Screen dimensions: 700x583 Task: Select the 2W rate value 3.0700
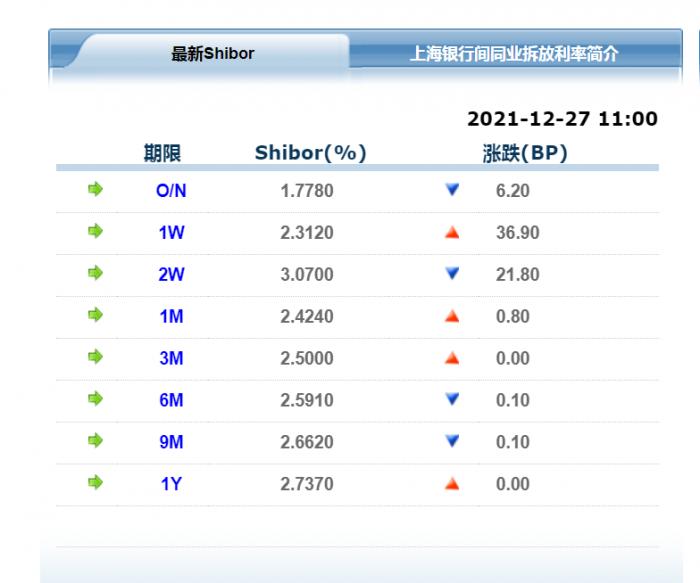click(307, 275)
